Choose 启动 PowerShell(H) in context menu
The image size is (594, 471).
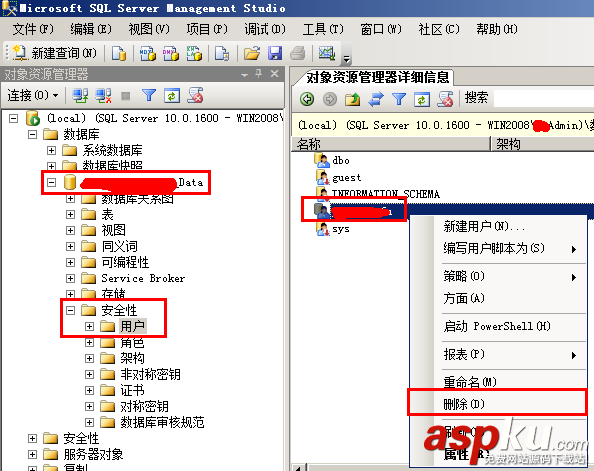[x=497, y=326]
